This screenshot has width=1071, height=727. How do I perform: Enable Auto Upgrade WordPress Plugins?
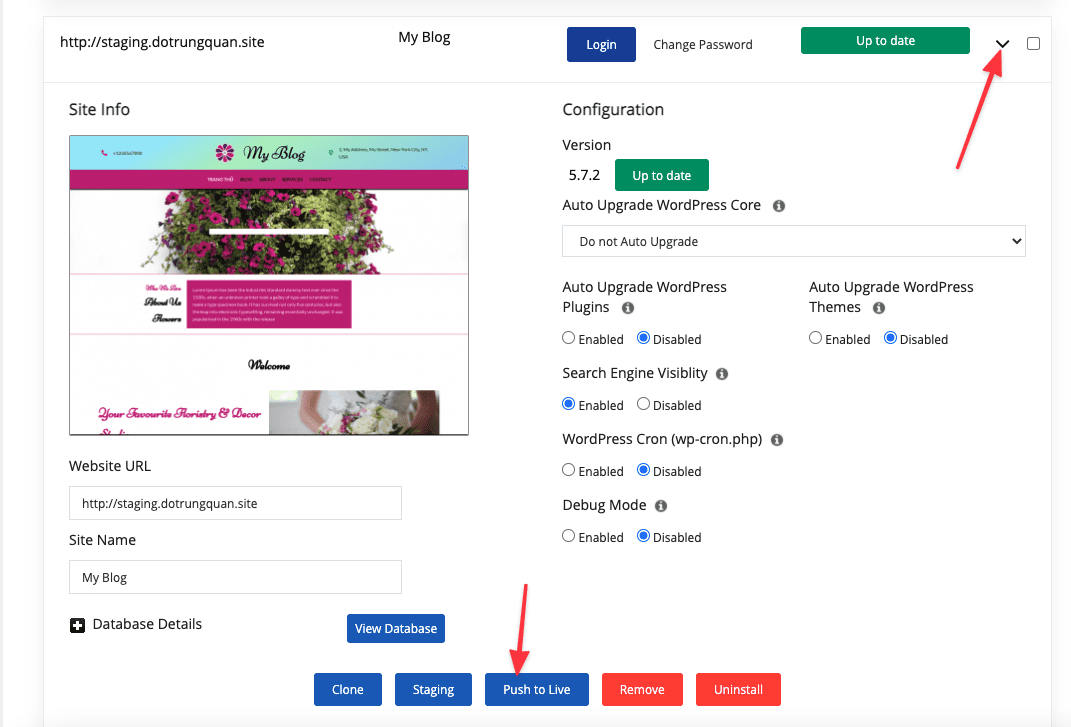coord(568,338)
